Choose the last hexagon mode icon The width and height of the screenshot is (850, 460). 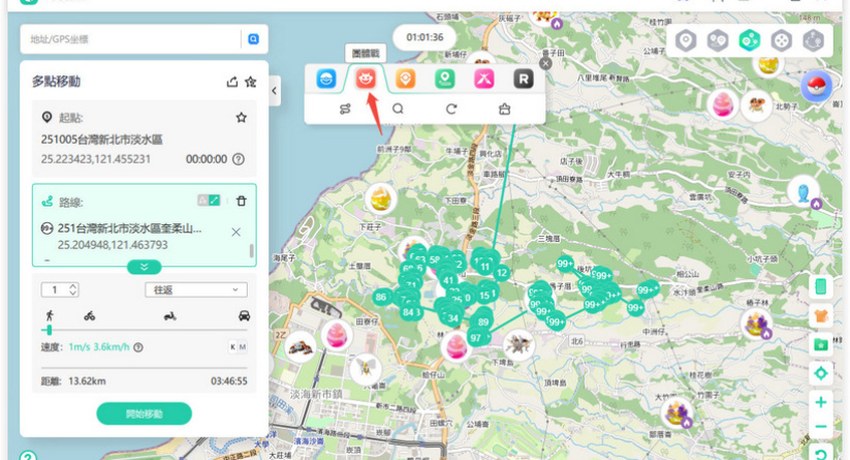813,41
